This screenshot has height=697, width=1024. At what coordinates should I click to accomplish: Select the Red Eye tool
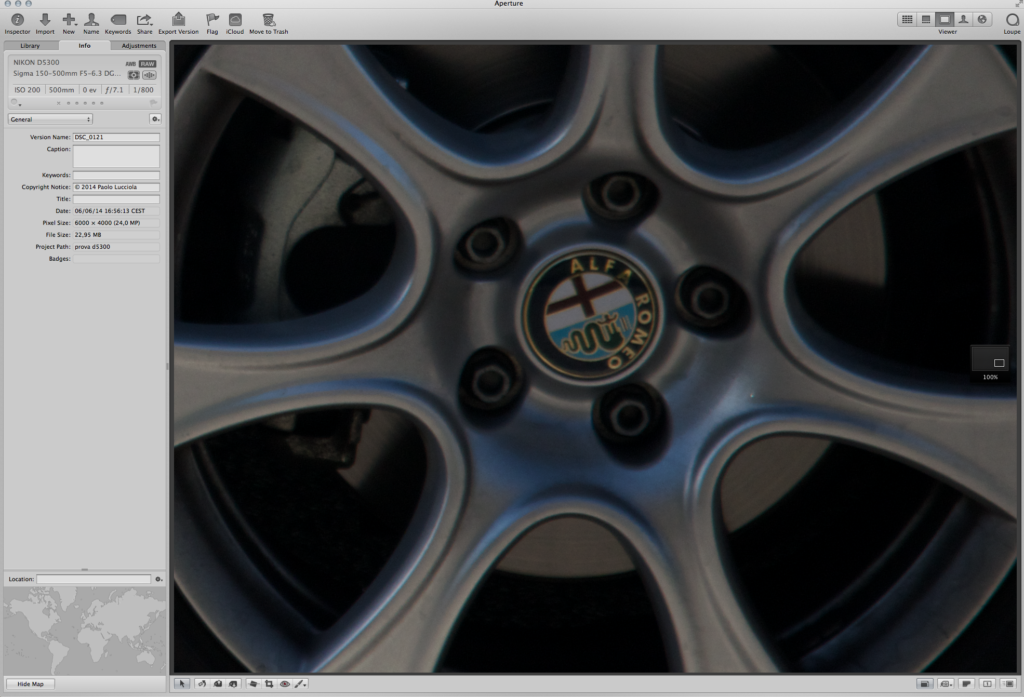click(285, 684)
